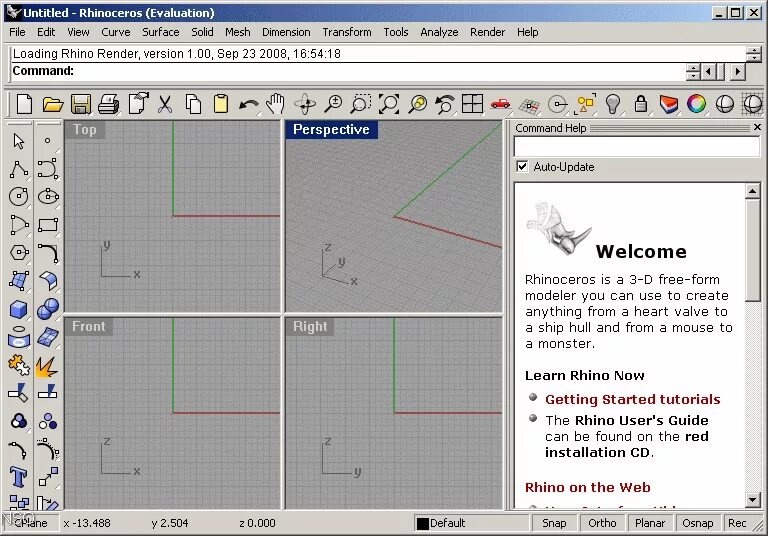Close the Command Help panel
The height and width of the screenshot is (536, 768).
click(x=757, y=127)
